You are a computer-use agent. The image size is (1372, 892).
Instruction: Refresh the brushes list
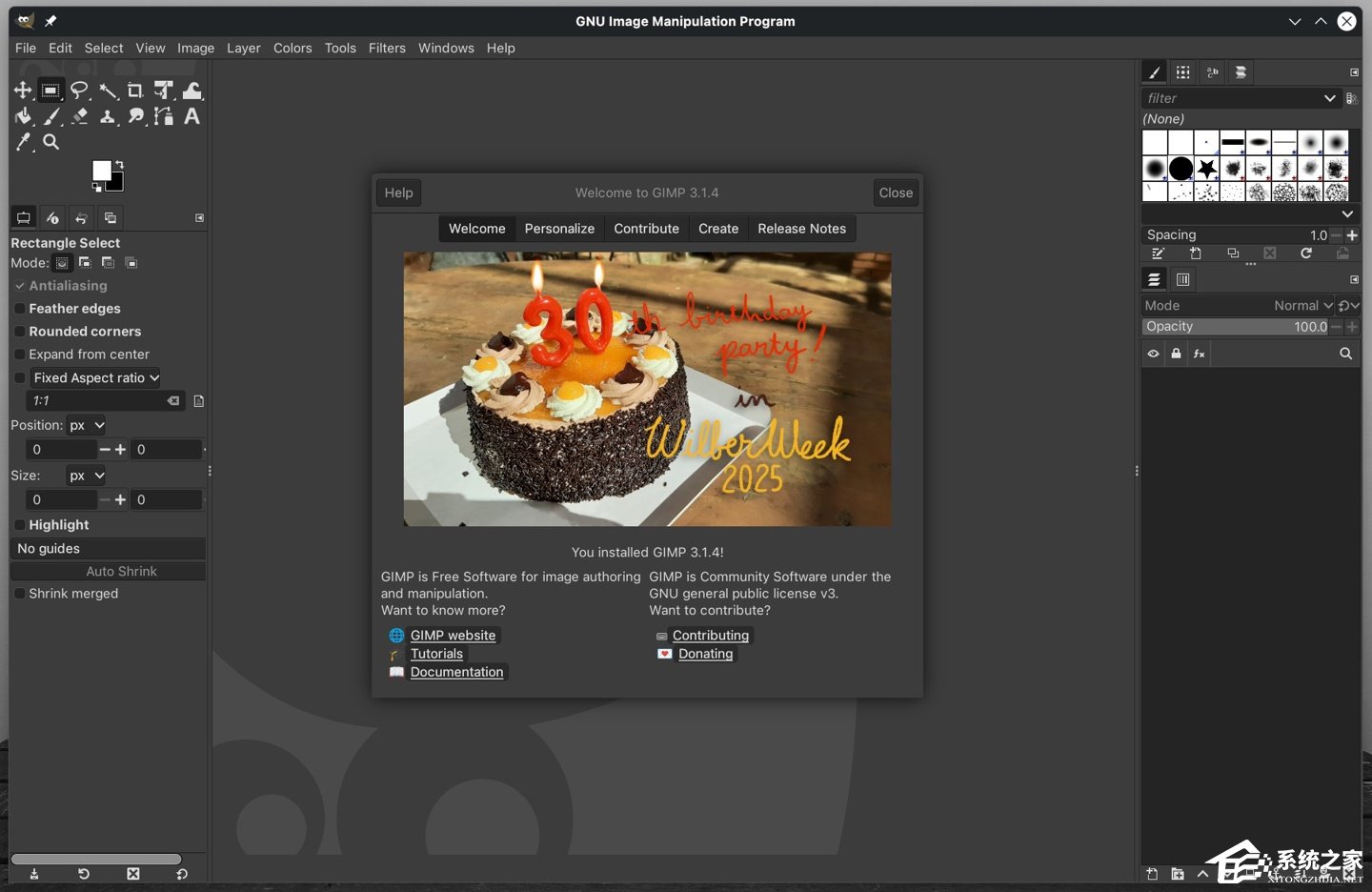coord(1306,253)
